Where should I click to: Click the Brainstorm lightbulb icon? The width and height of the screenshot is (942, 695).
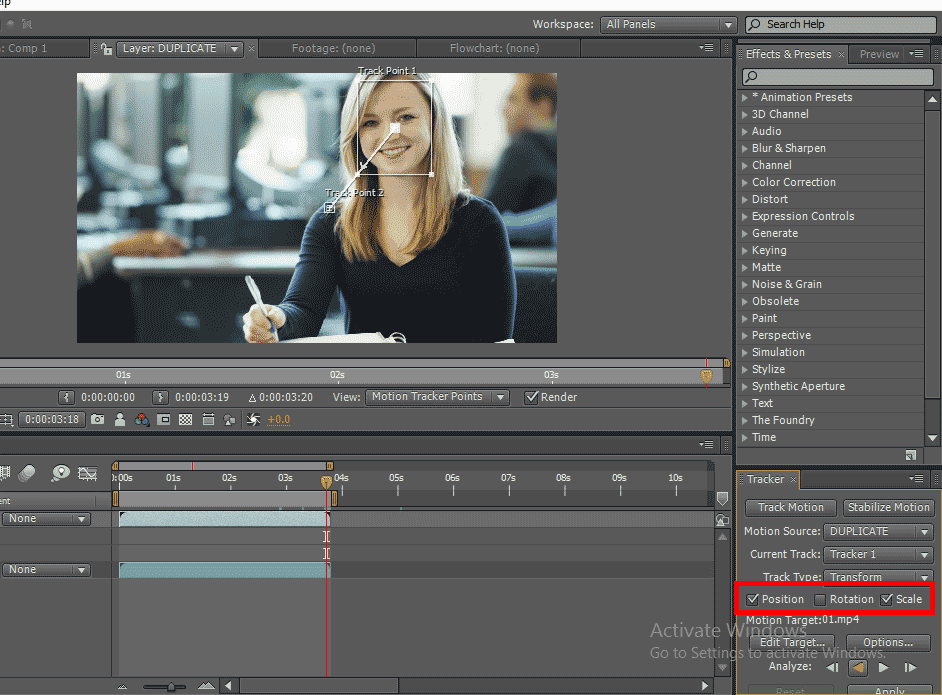coord(61,473)
